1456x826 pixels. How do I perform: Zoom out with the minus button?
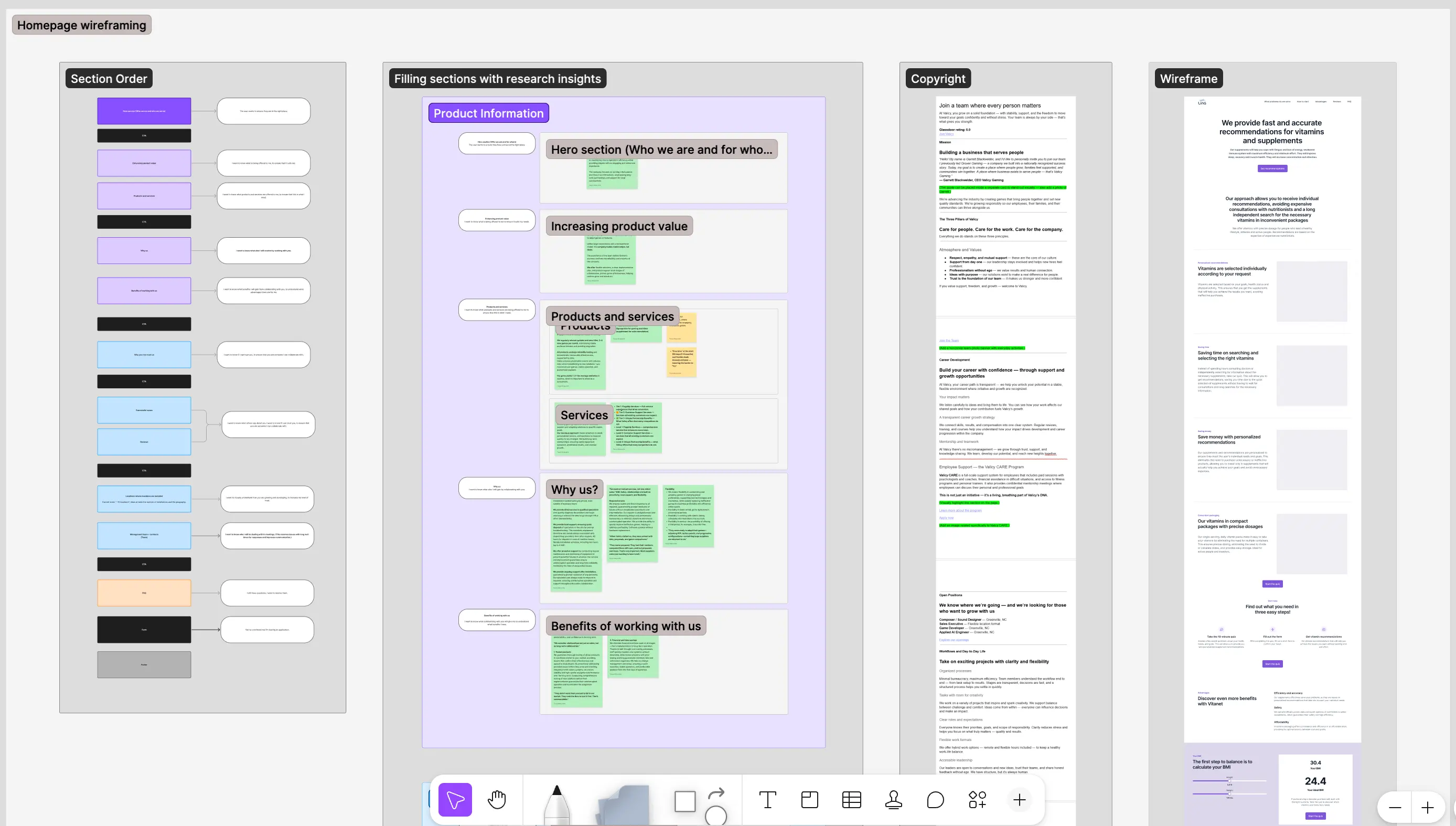pyautogui.click(x=1395, y=807)
